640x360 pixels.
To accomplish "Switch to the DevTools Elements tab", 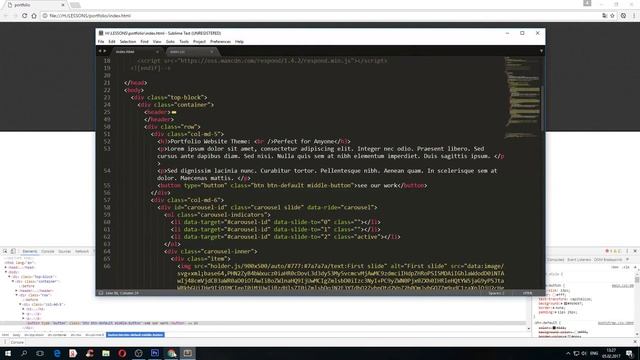I will tap(30, 251).
